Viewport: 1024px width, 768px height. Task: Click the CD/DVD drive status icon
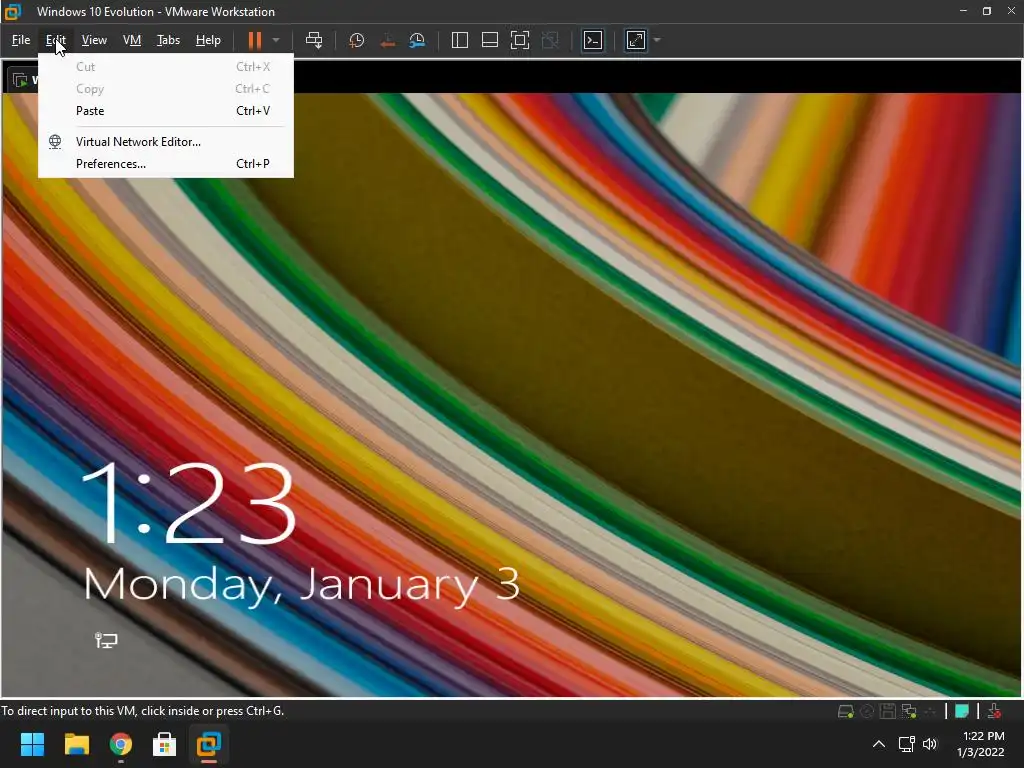(867, 711)
